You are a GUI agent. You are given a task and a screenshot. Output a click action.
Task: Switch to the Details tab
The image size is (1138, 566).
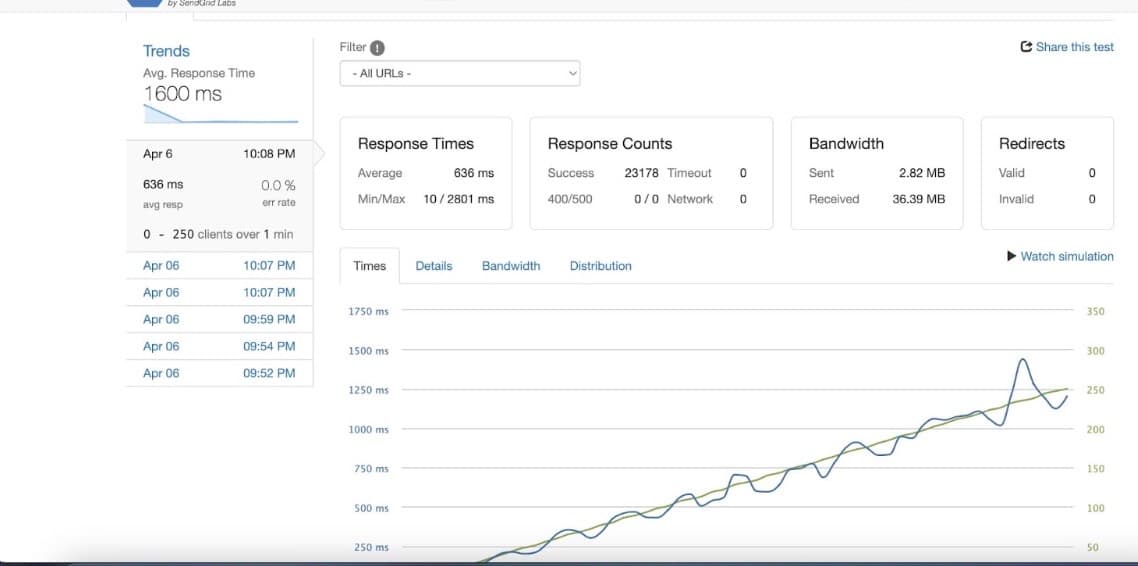coord(433,266)
